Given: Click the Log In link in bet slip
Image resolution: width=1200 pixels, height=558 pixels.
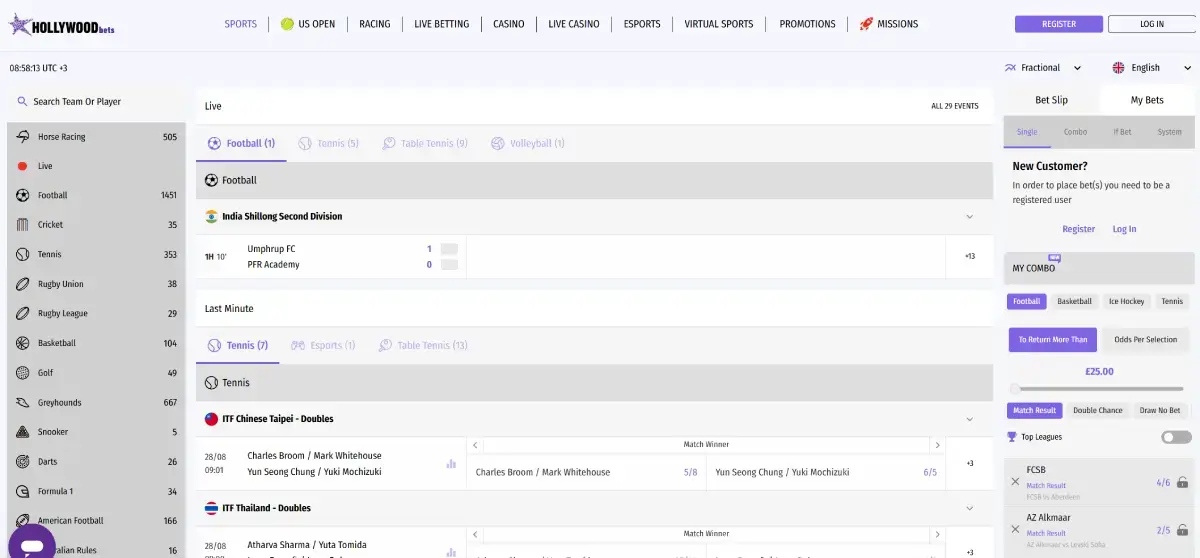Looking at the screenshot, I should coord(1124,229).
